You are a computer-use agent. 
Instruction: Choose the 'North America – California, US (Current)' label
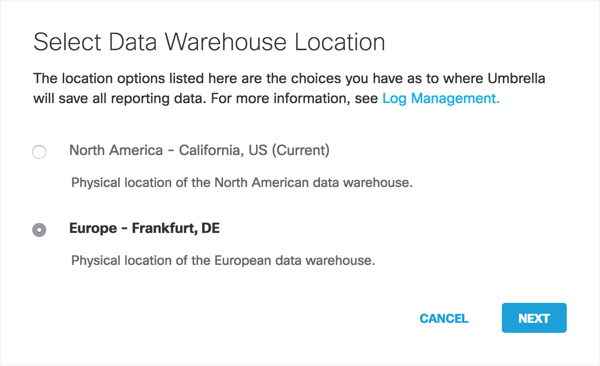199,150
